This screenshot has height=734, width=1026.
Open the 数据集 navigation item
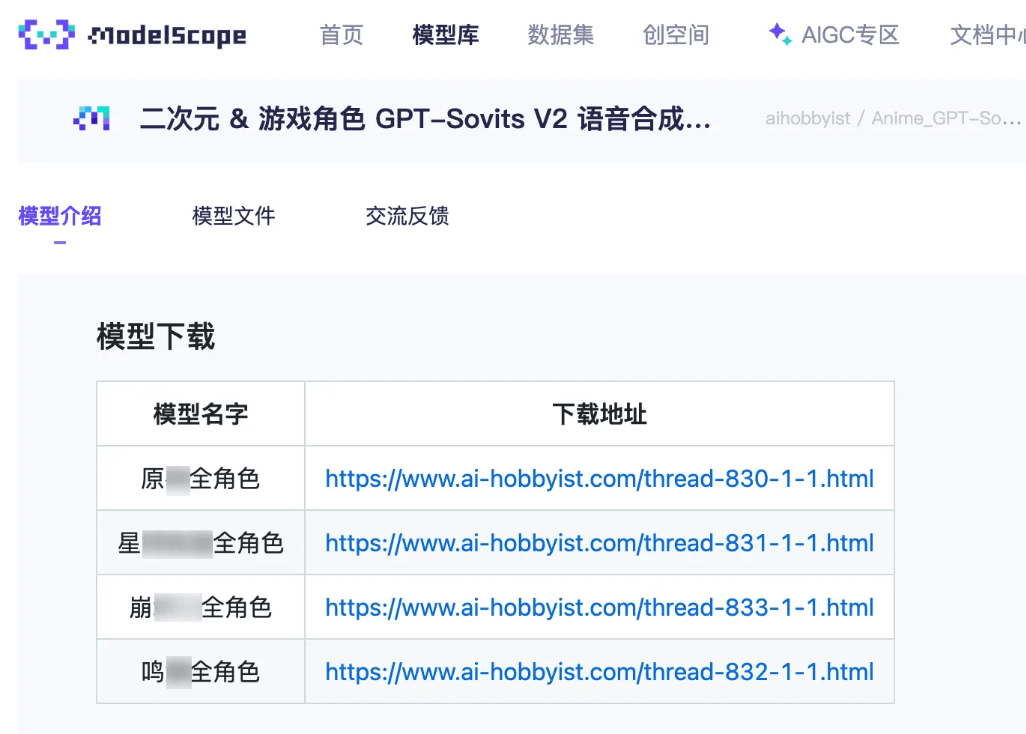560,35
